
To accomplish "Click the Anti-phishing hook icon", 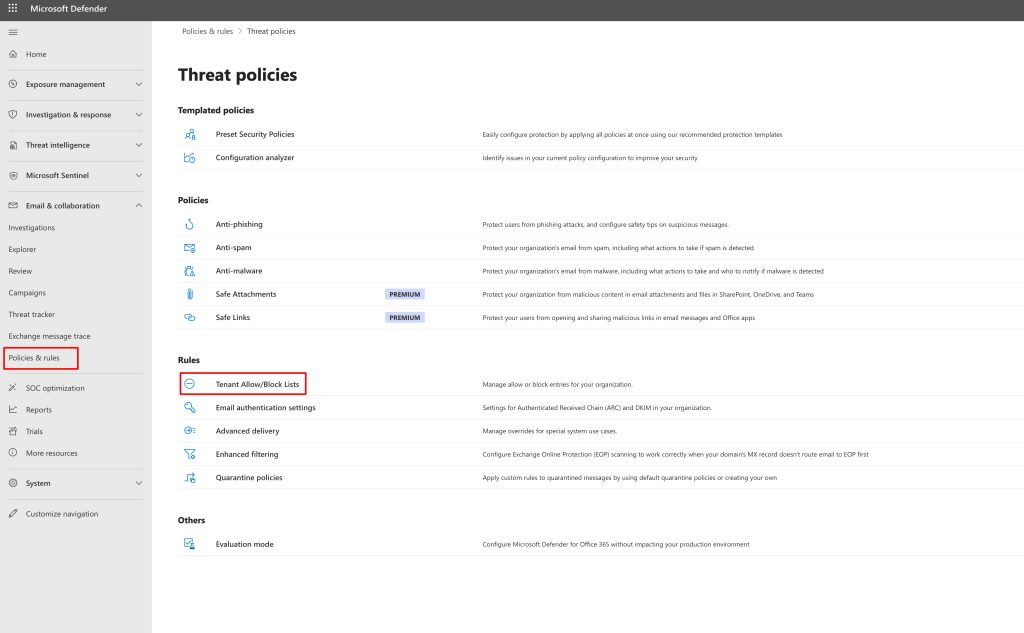I will click(x=190, y=224).
